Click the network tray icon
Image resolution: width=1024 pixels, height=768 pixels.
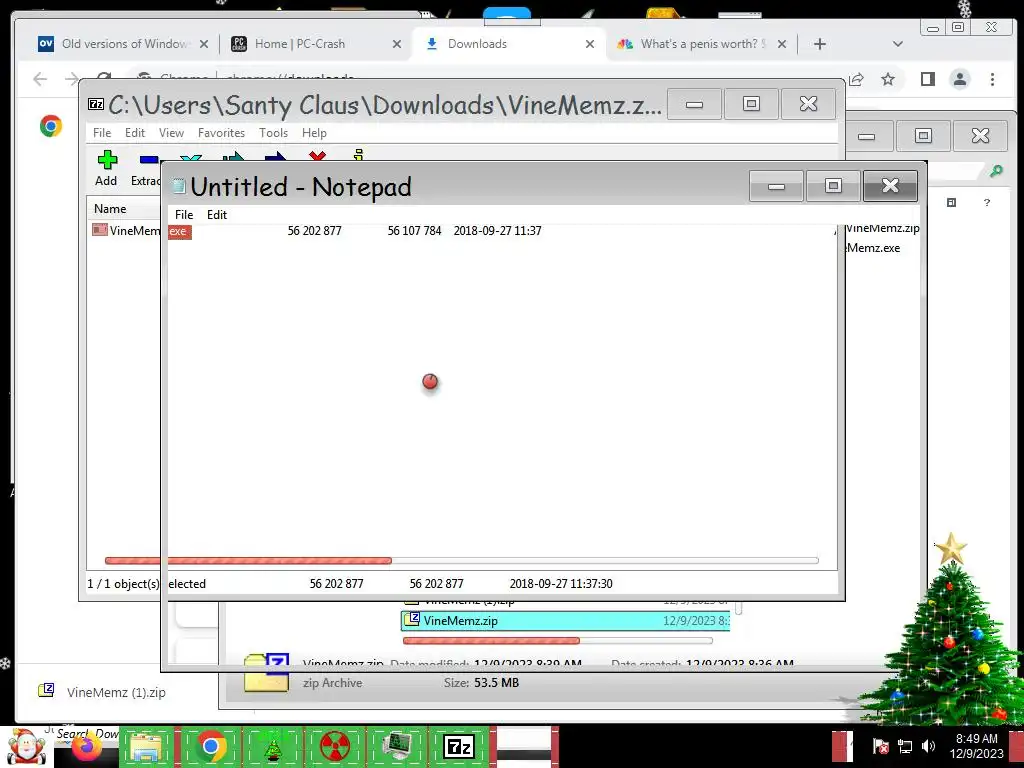coord(904,746)
